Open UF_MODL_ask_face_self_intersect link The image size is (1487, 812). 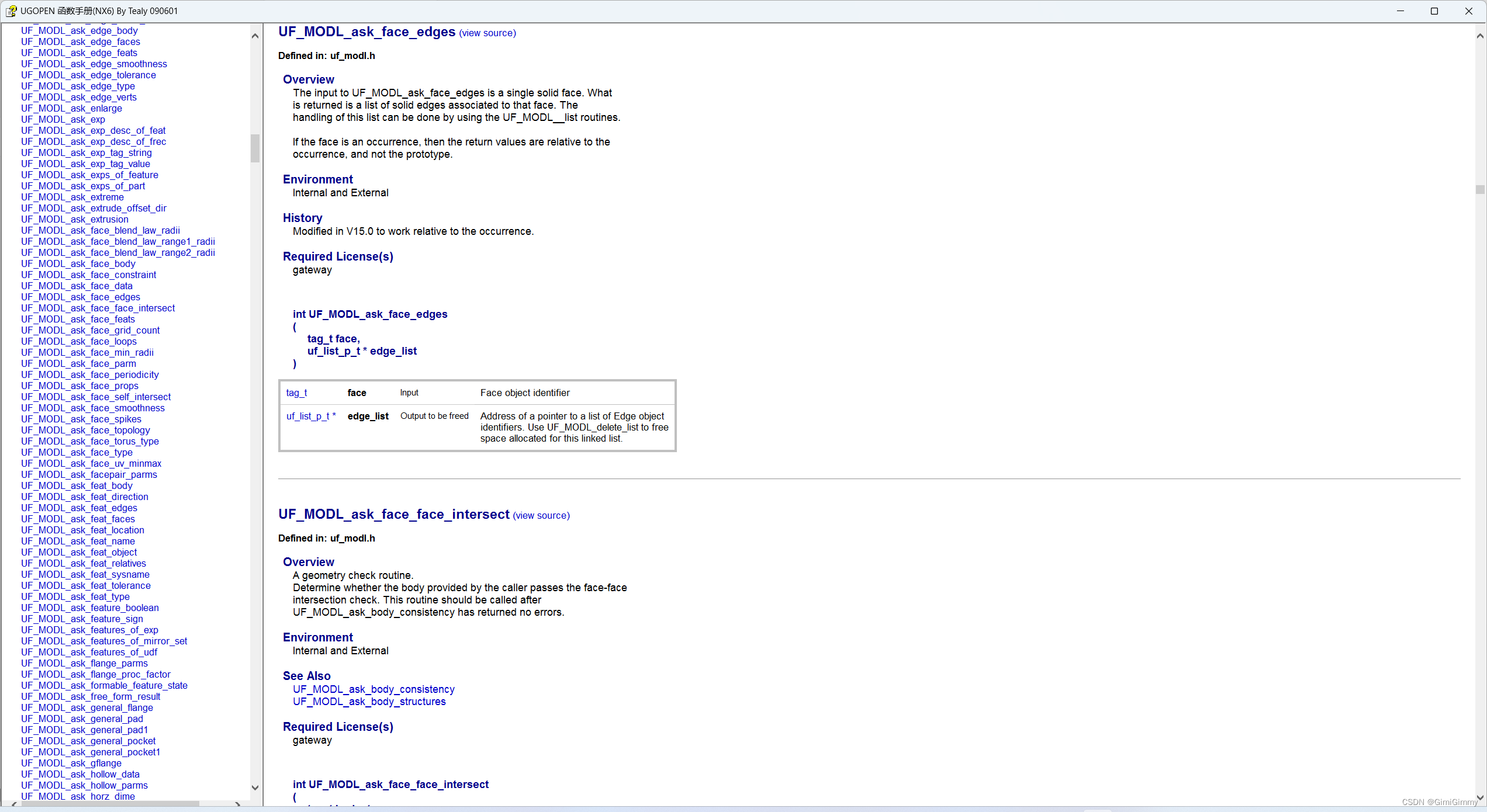click(96, 397)
